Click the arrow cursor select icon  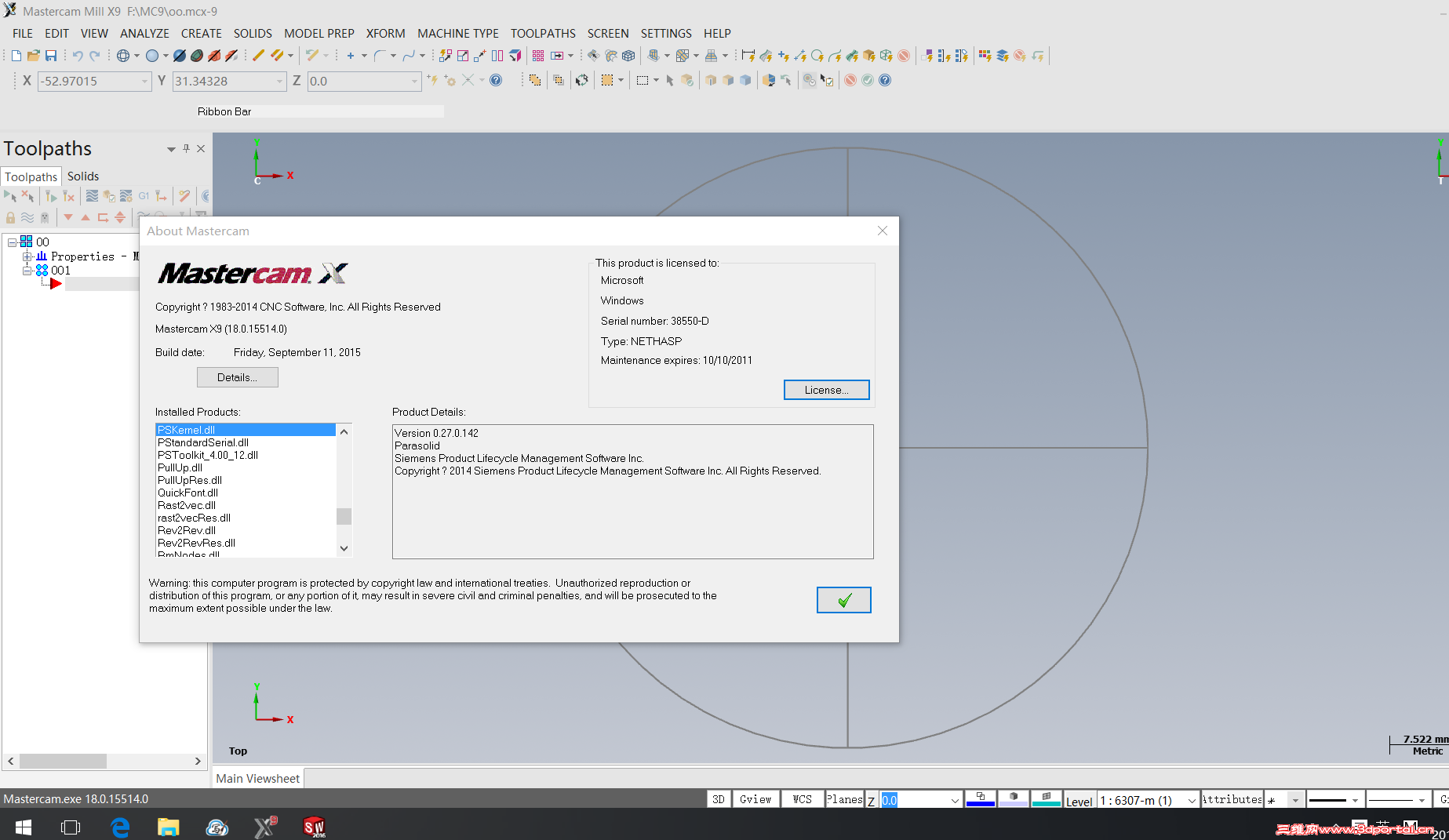(x=669, y=80)
